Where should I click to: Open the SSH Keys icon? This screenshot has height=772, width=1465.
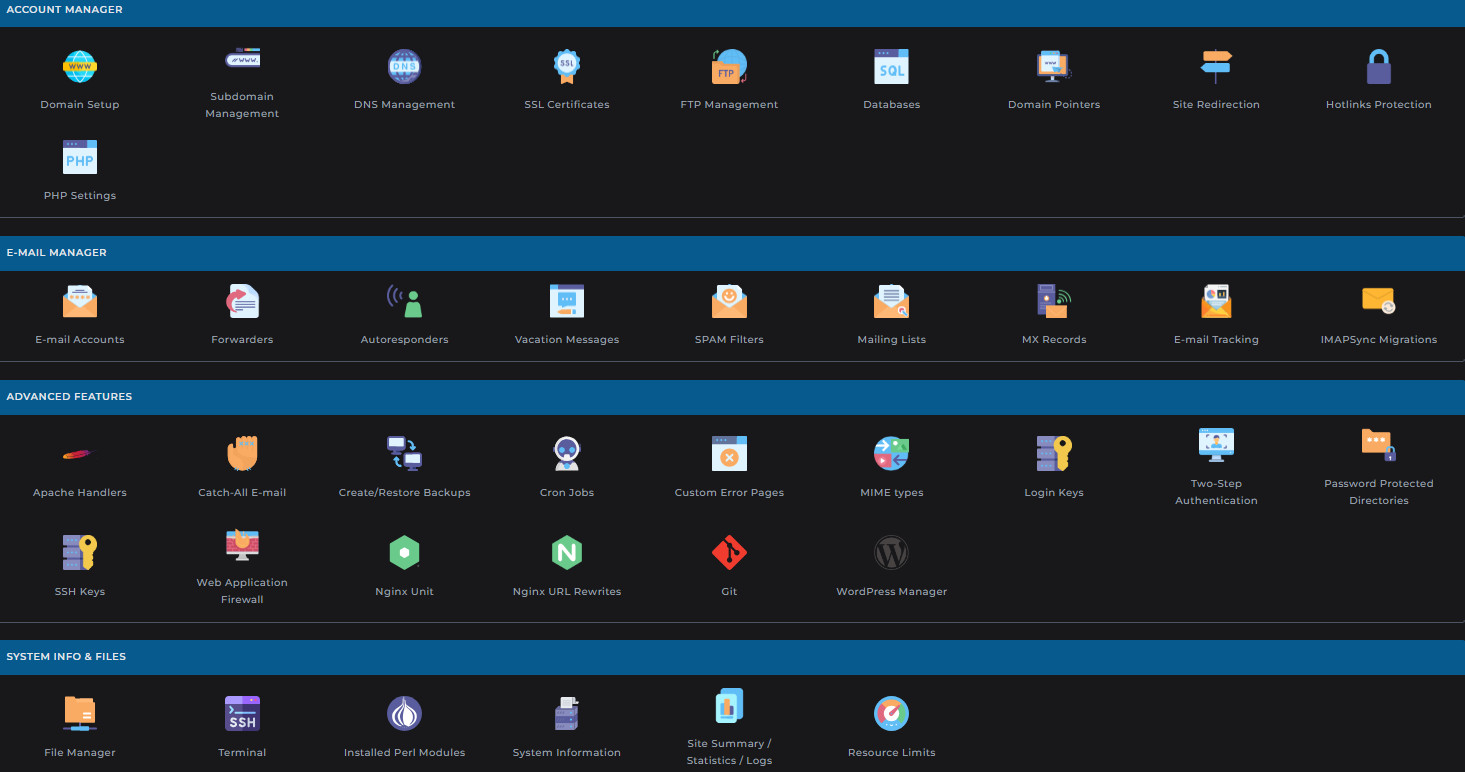click(x=80, y=554)
